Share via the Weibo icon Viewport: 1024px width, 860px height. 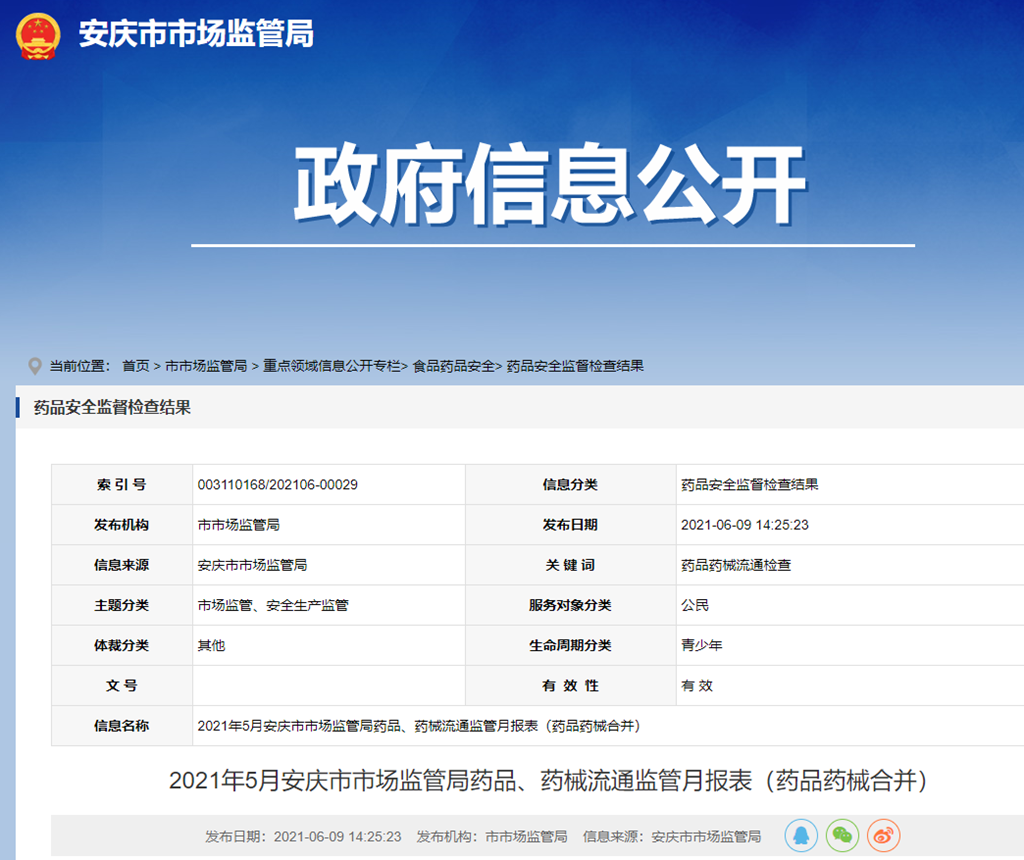click(884, 835)
